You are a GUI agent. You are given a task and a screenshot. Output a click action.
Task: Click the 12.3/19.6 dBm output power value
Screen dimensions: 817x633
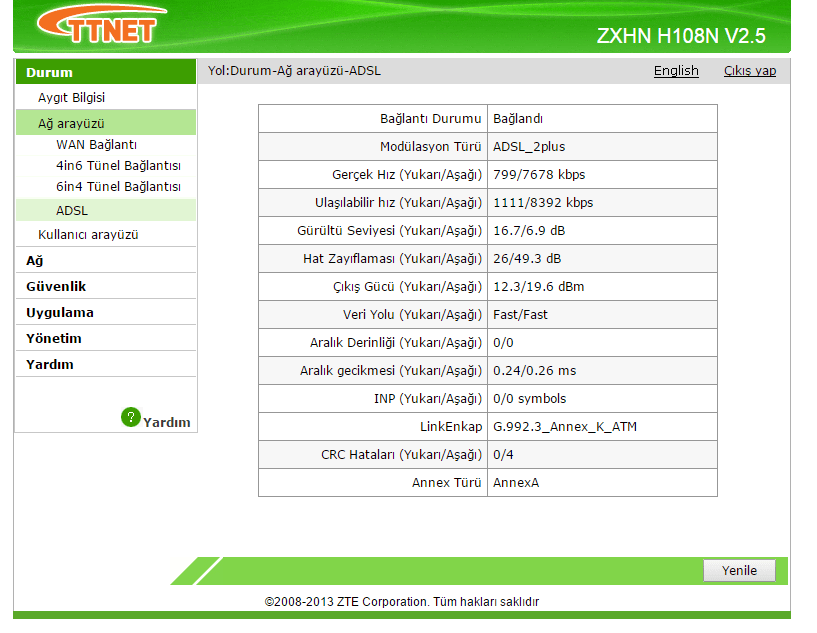tap(538, 287)
